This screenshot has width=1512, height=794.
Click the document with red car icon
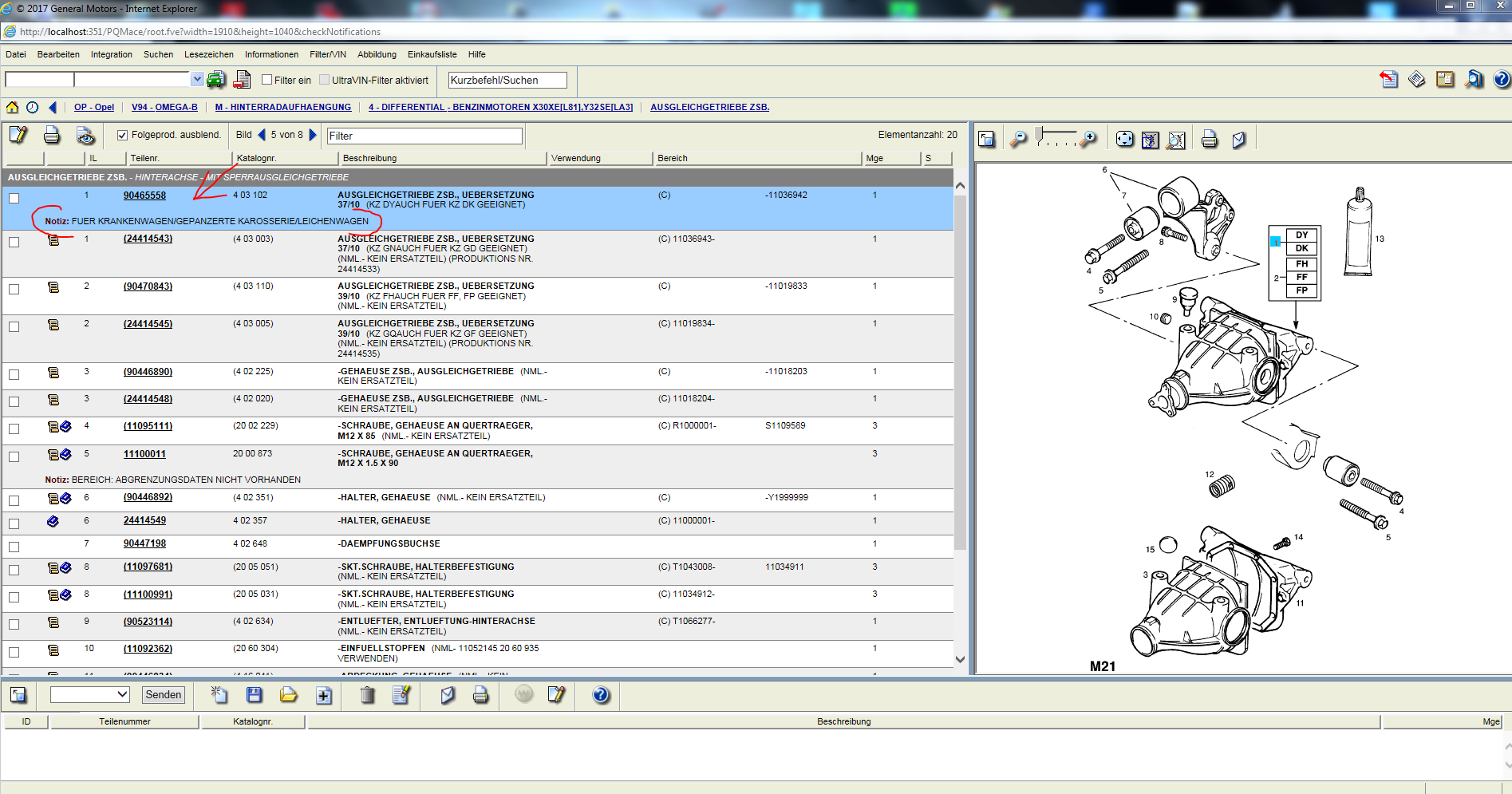click(243, 80)
